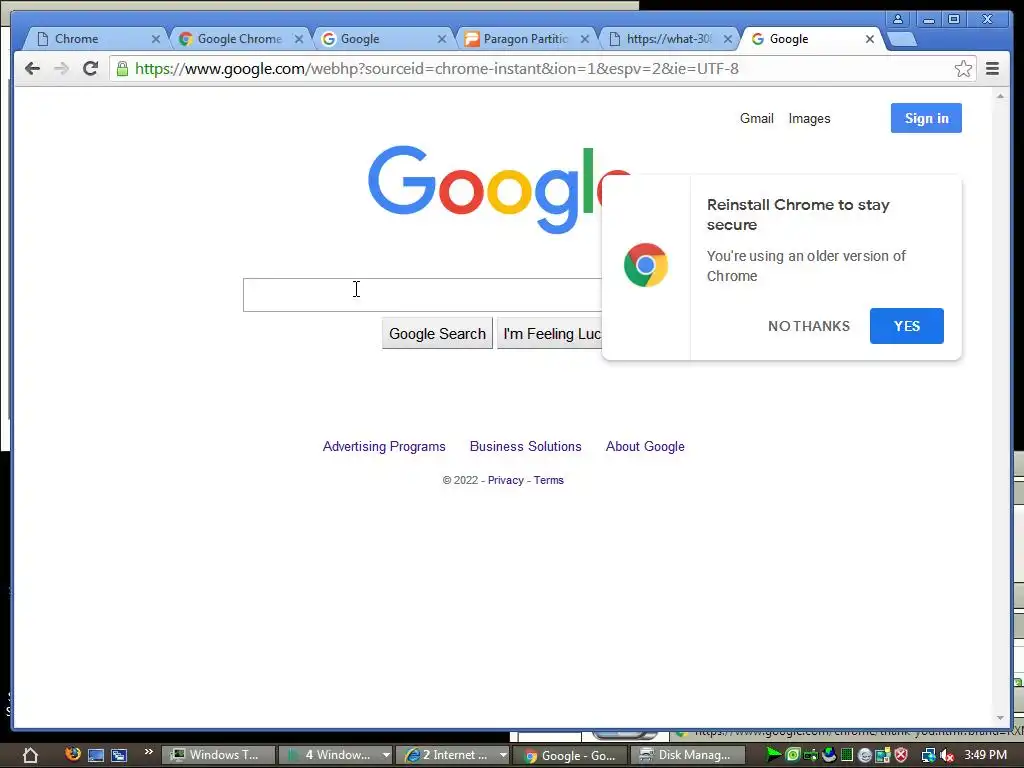The width and height of the screenshot is (1024, 768).
Task: Click the network connection tray icon
Action: [929, 755]
